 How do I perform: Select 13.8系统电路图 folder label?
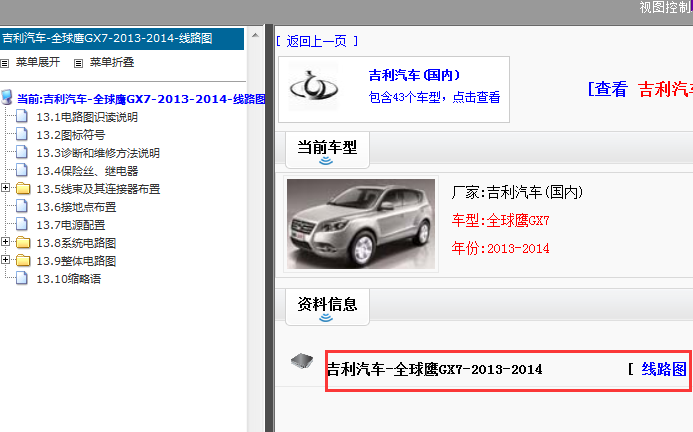coord(76,243)
